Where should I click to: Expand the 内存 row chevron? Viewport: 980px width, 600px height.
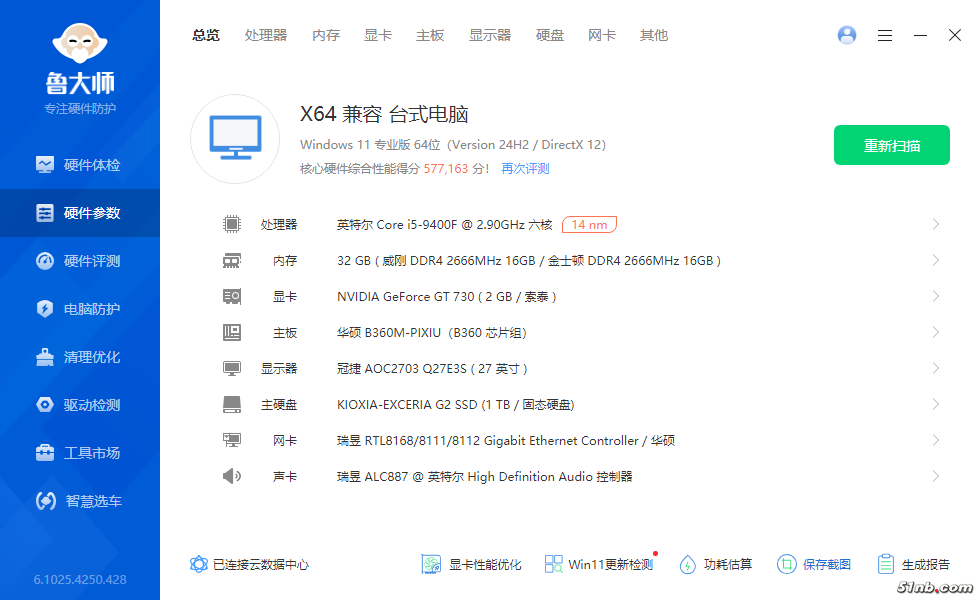pyautogui.click(x=936, y=260)
